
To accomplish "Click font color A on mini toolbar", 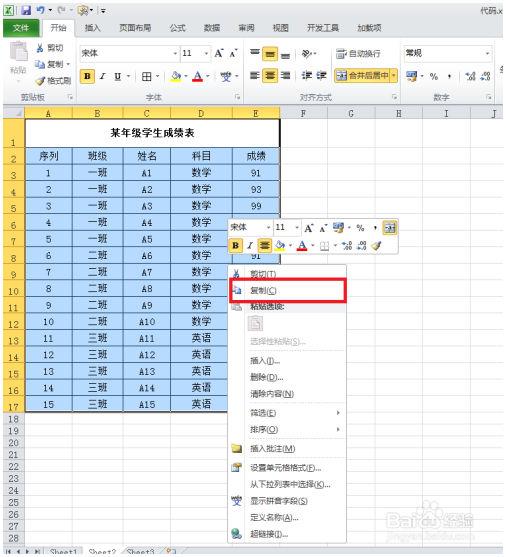I will tap(302, 245).
